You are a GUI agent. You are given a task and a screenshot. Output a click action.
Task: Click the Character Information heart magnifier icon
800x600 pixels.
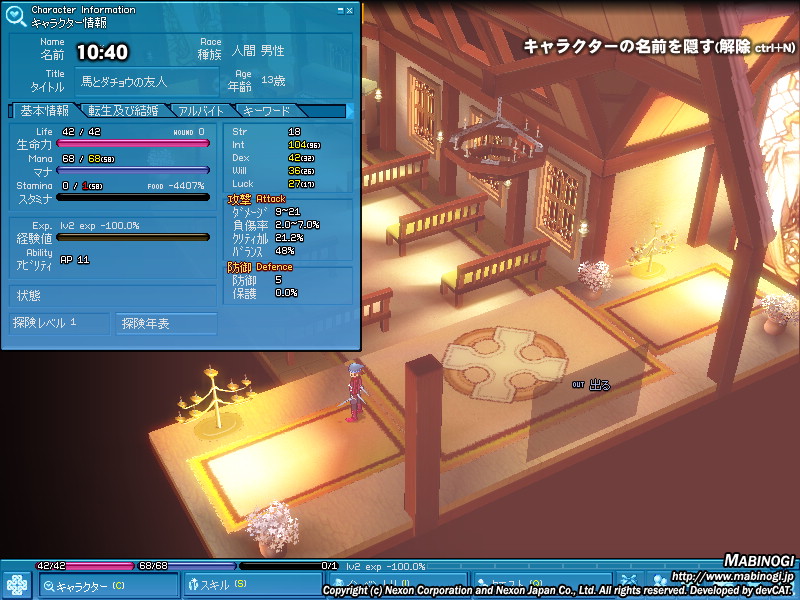[x=16, y=16]
